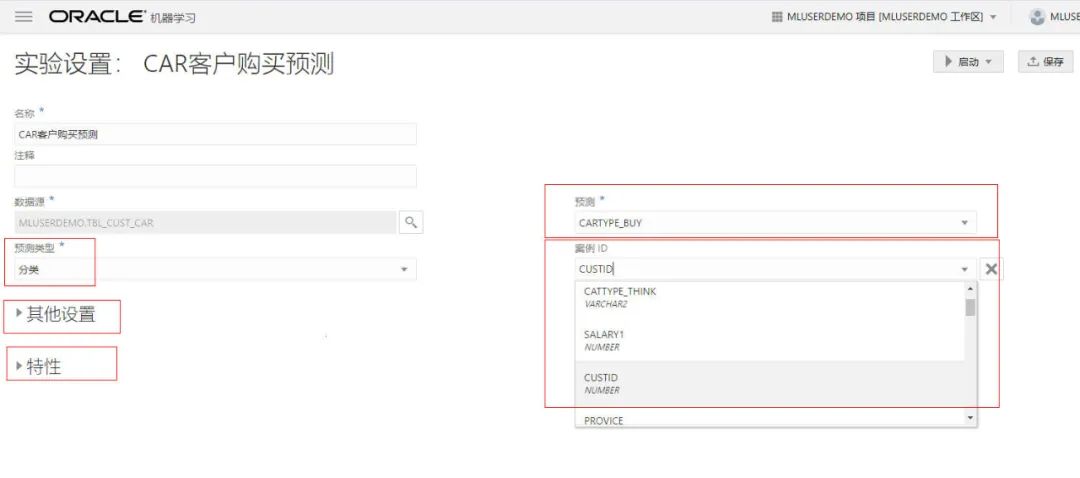Click the 注释 comment input field
The width and height of the screenshot is (1080, 478).
(215, 176)
